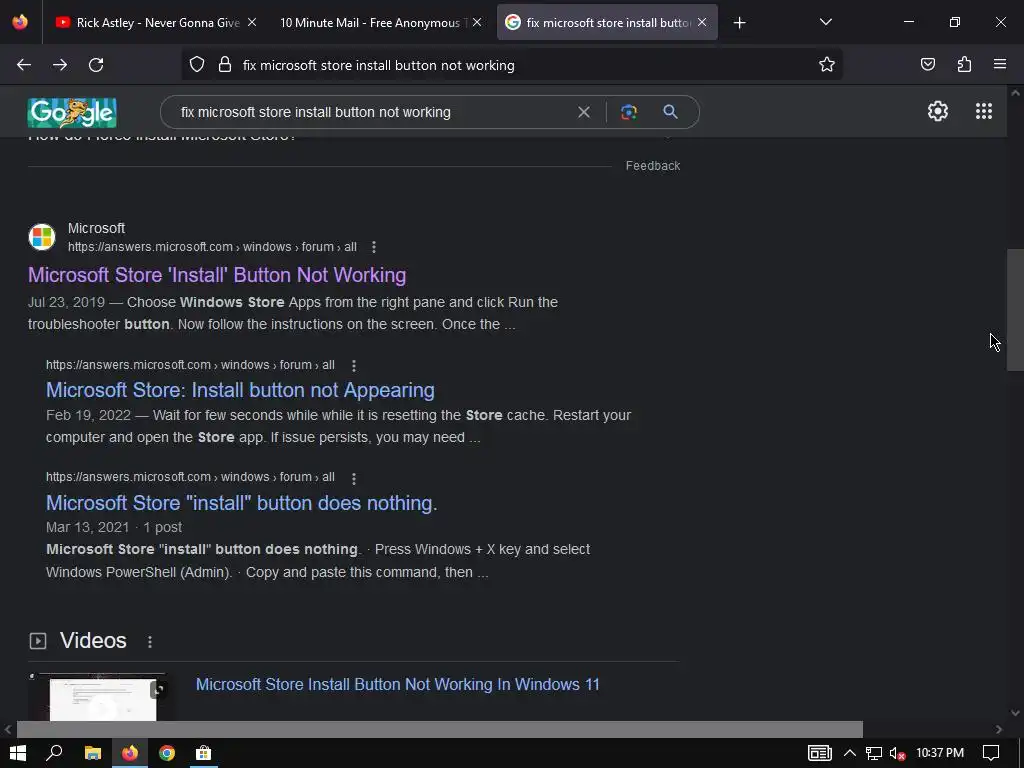
Task: Open the muted volume tray icon
Action: pyautogui.click(x=897, y=753)
